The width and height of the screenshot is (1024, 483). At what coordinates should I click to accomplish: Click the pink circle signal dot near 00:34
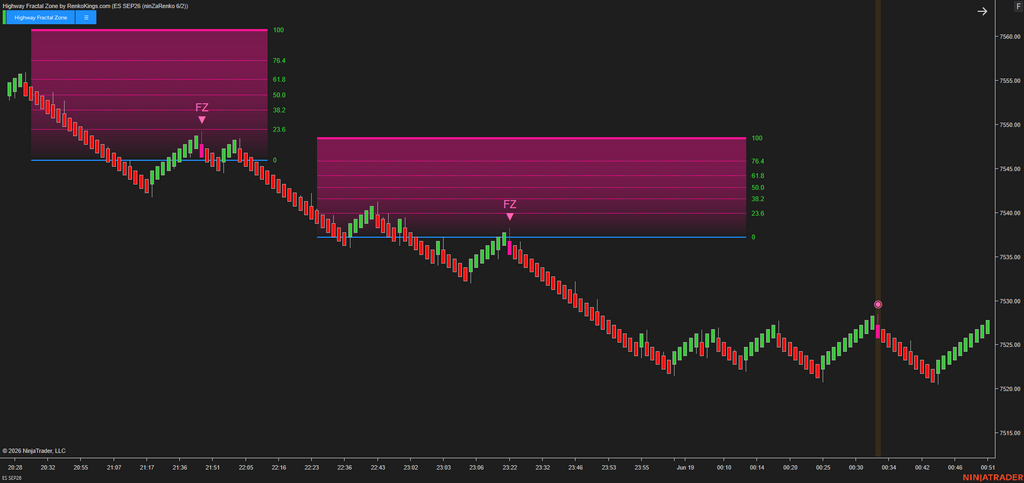pyautogui.click(x=878, y=304)
